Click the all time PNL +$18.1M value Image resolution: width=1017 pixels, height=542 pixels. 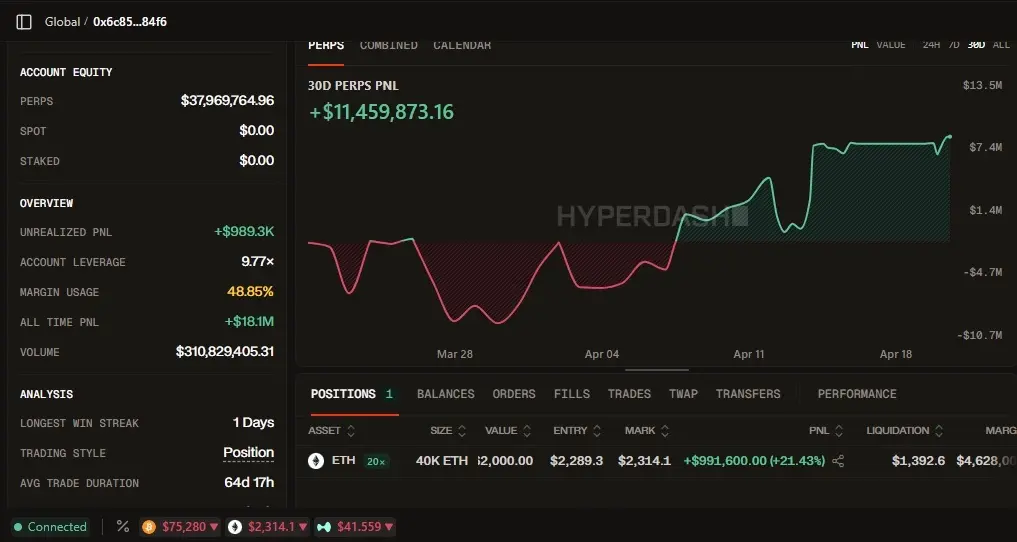pyautogui.click(x=249, y=322)
